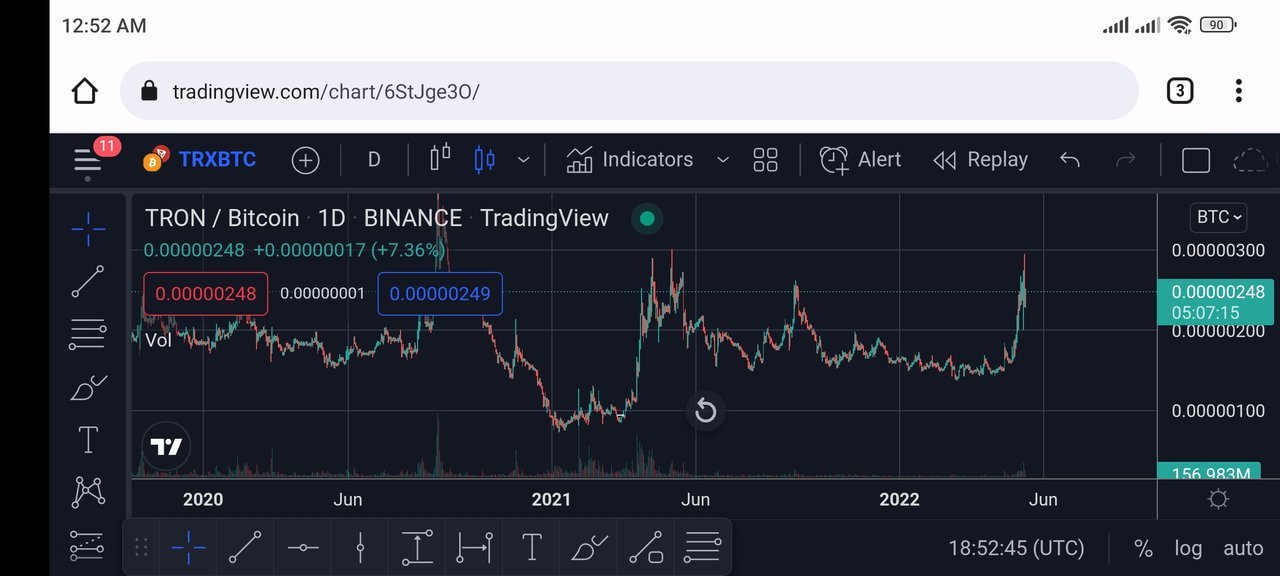This screenshot has height=576, width=1280.
Task: Open indicator templates grid icon
Action: tap(766, 160)
